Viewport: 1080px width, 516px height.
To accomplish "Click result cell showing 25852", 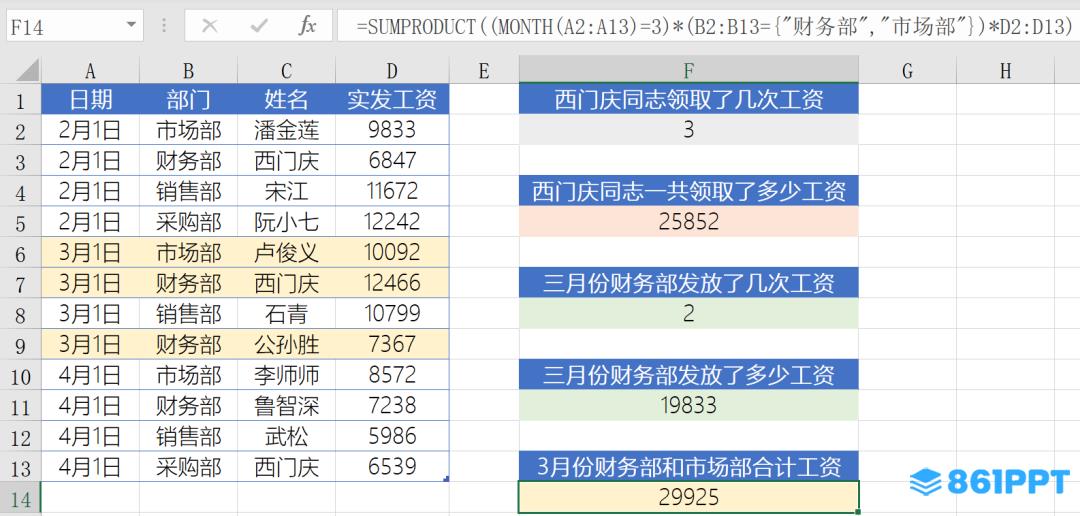I will tap(689, 222).
